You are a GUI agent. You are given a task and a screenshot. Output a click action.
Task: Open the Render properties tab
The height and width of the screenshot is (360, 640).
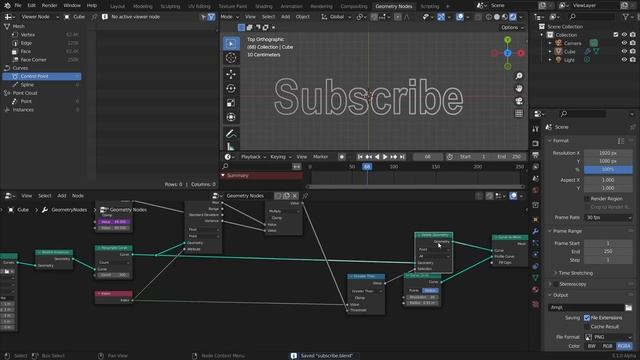[536, 143]
